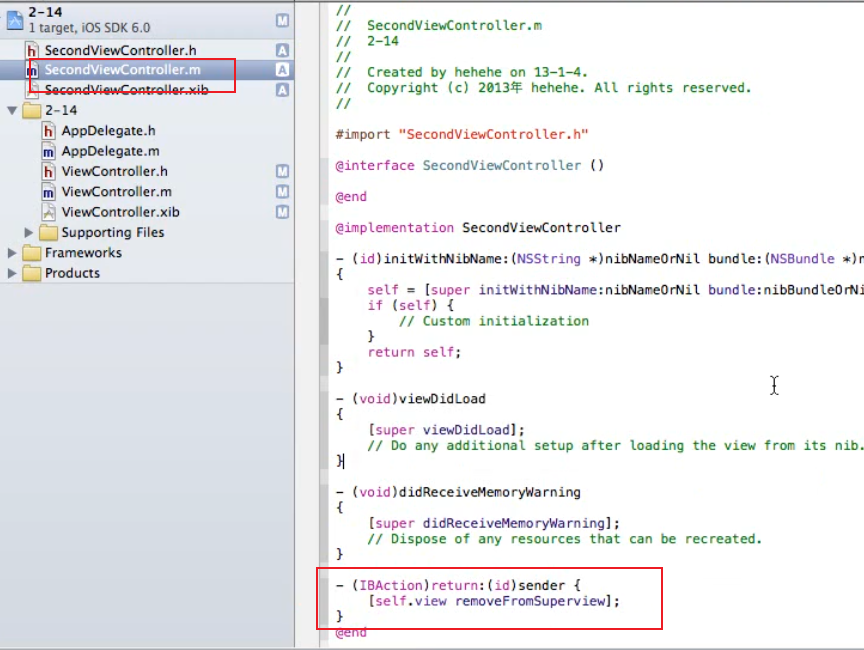Open AppDelegate.m file
864x650 pixels.
[x=110, y=151]
